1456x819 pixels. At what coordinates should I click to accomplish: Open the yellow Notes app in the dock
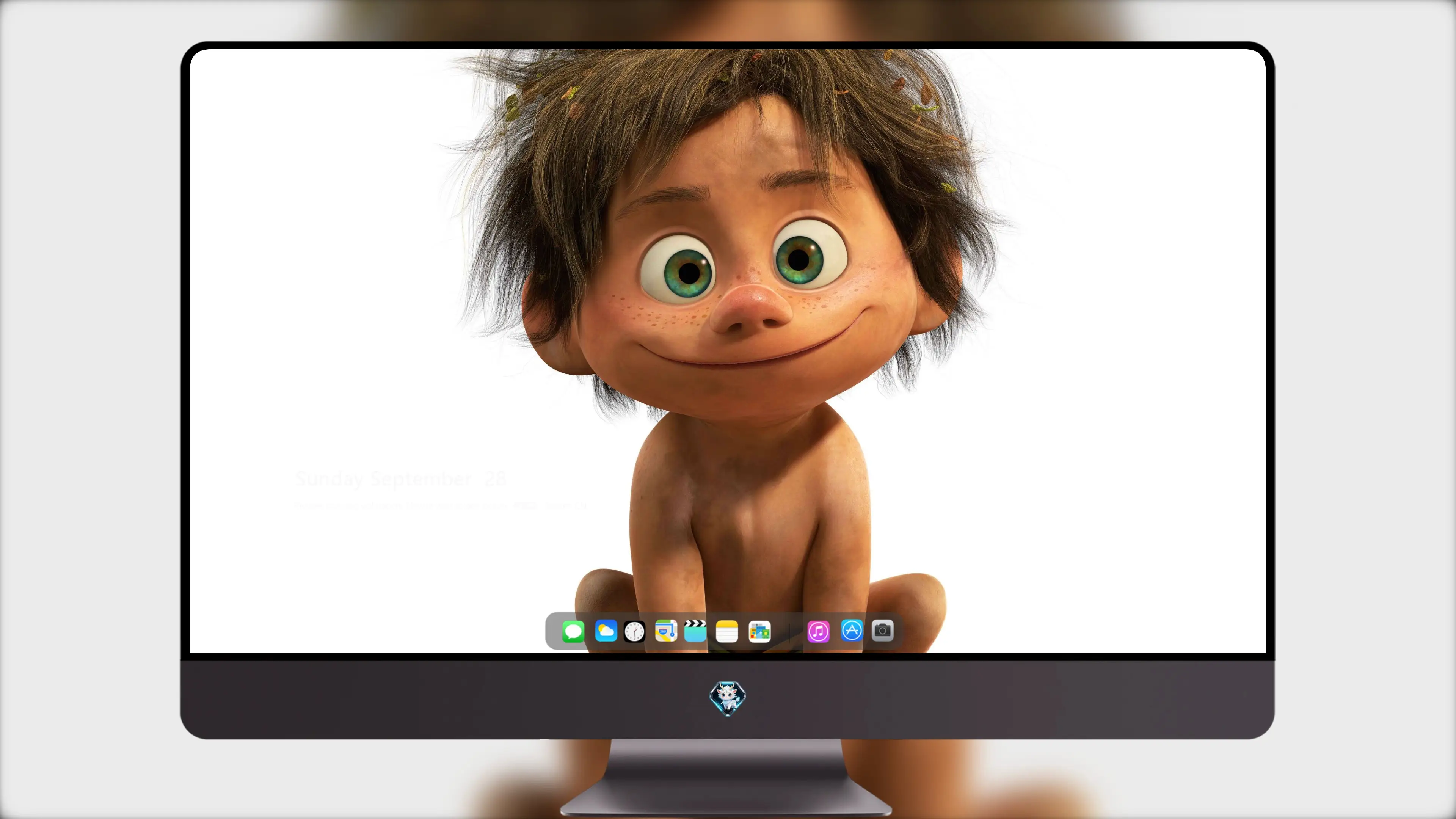click(727, 631)
